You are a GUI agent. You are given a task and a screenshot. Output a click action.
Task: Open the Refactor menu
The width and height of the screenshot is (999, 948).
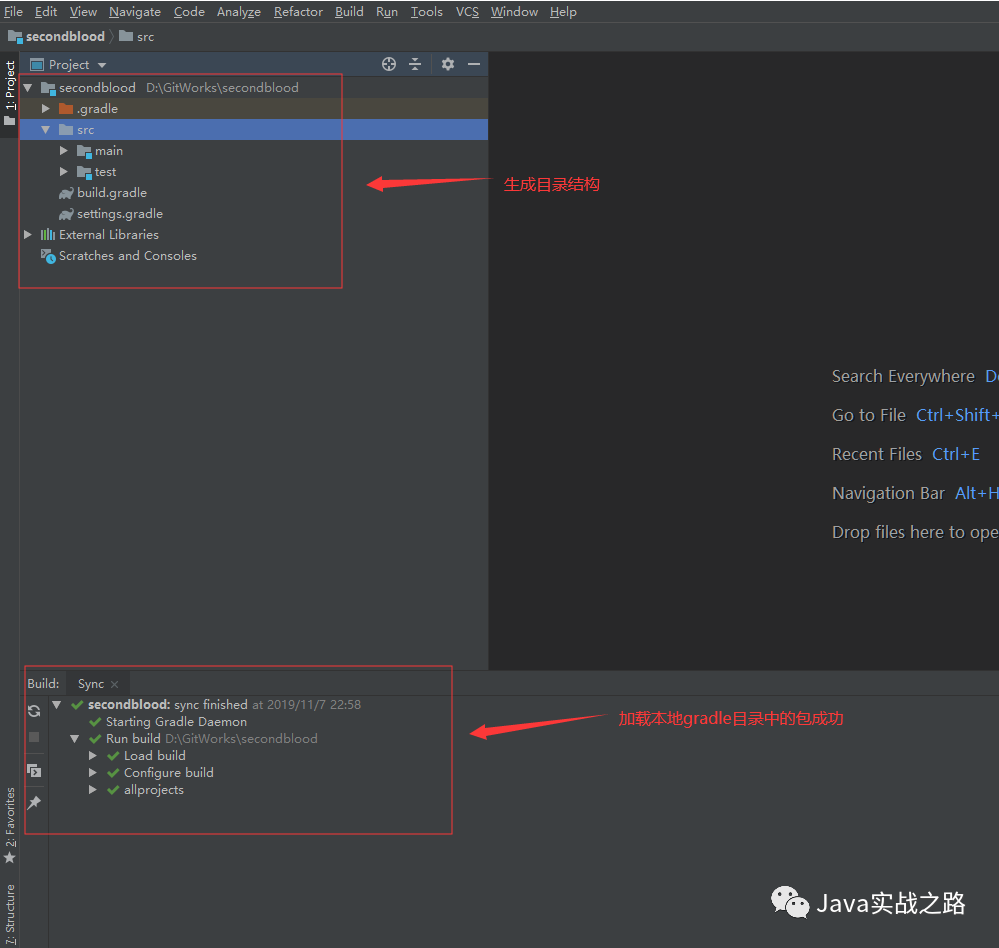click(297, 11)
